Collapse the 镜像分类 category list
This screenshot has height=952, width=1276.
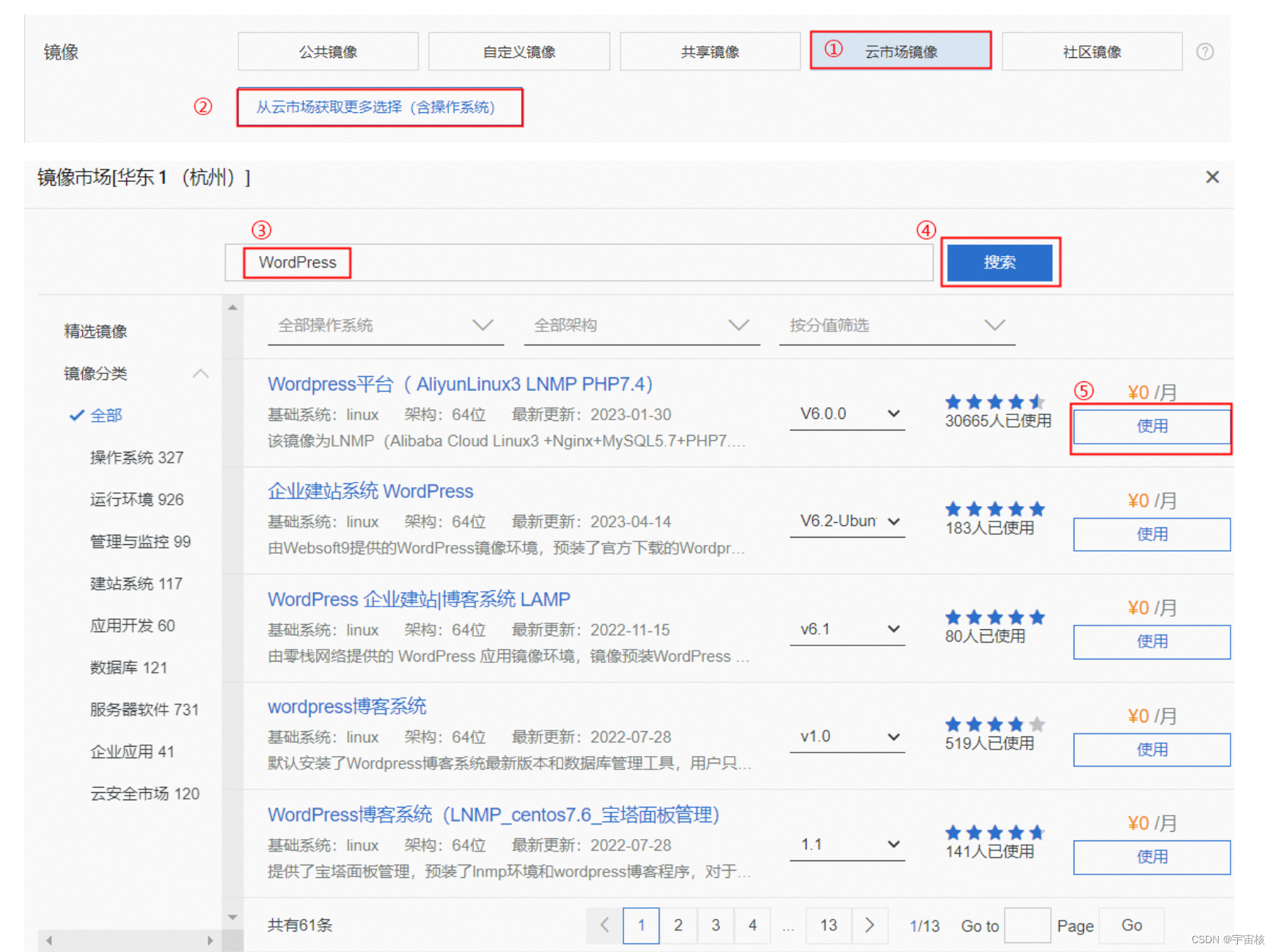[x=200, y=373]
